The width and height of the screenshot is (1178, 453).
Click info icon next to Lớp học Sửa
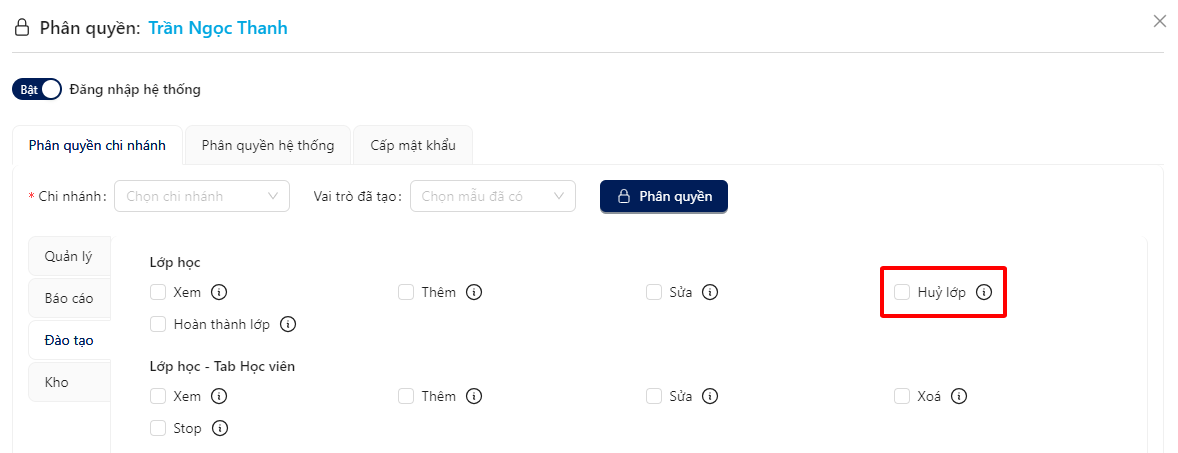coord(710,292)
